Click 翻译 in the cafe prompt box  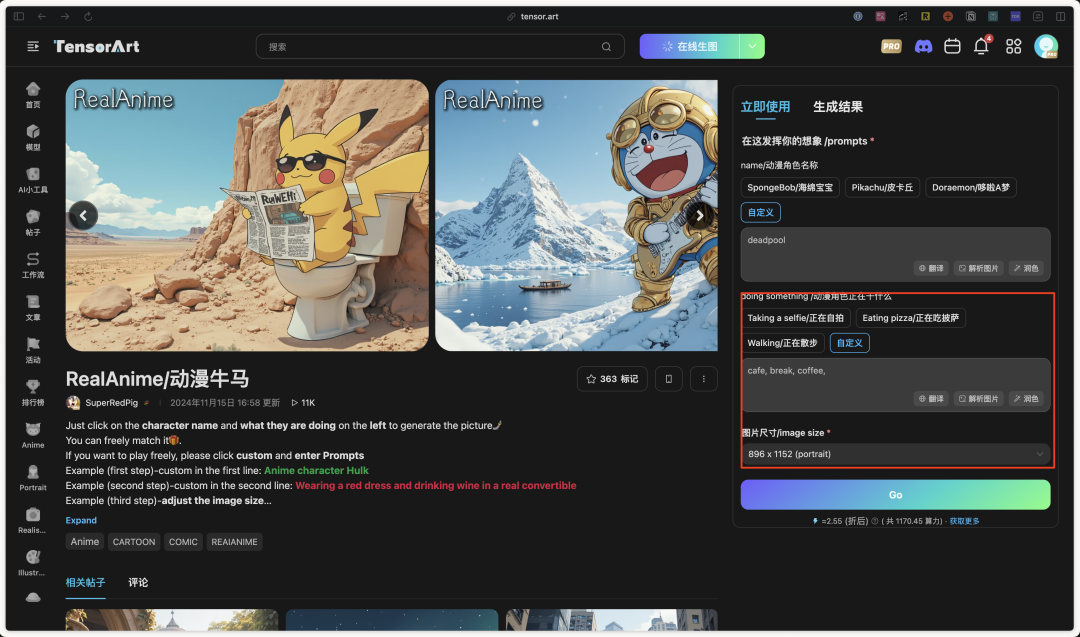coord(931,398)
